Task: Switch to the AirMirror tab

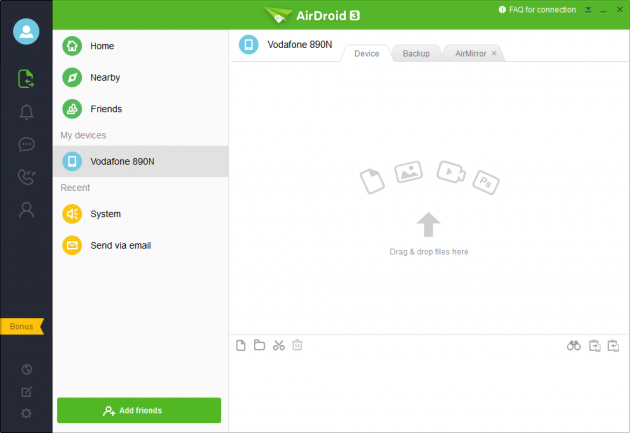Action: (x=470, y=53)
